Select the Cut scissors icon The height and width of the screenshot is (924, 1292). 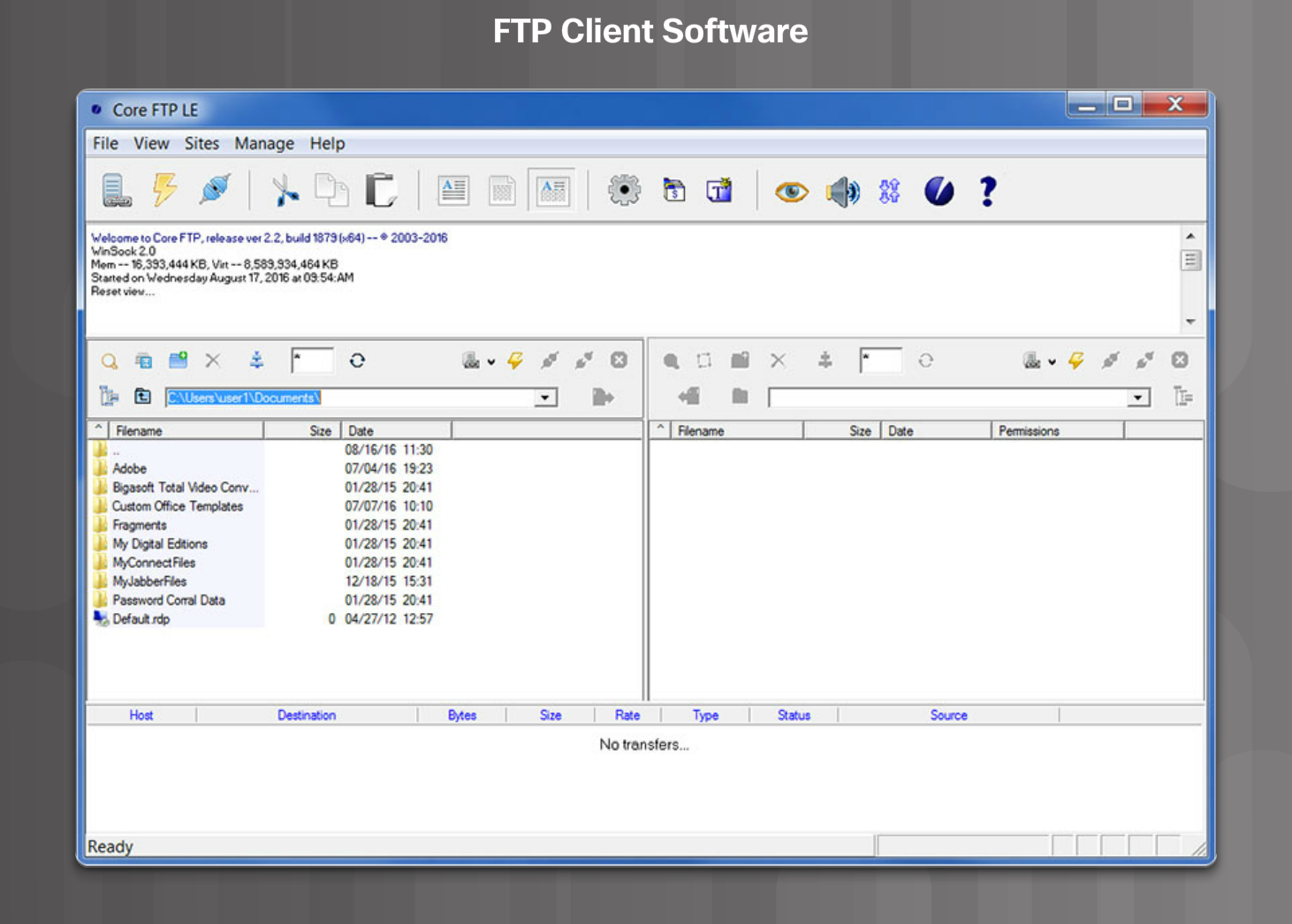pos(285,191)
